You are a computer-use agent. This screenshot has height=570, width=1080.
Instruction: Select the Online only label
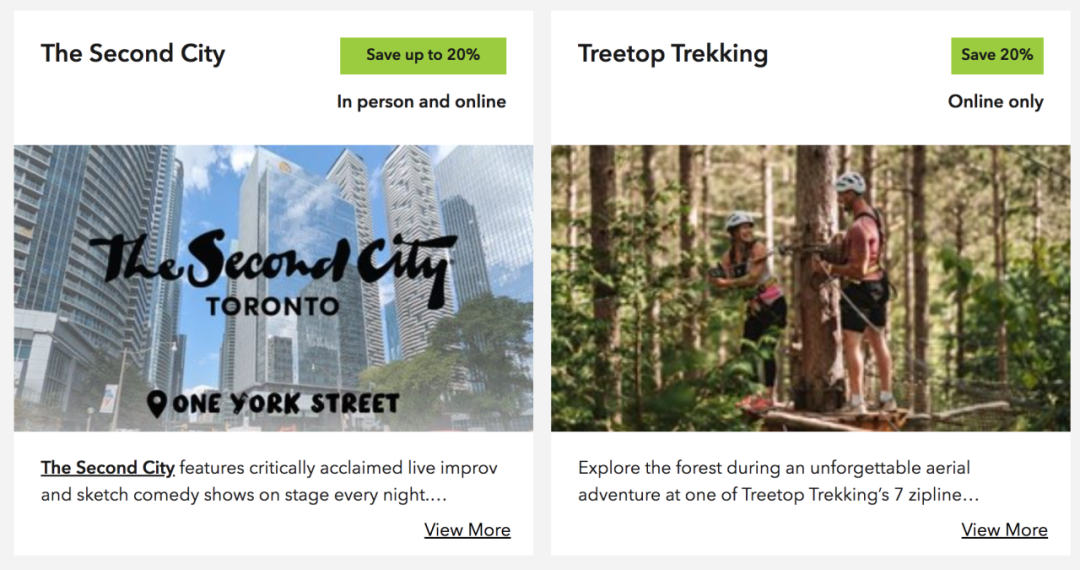click(x=995, y=102)
